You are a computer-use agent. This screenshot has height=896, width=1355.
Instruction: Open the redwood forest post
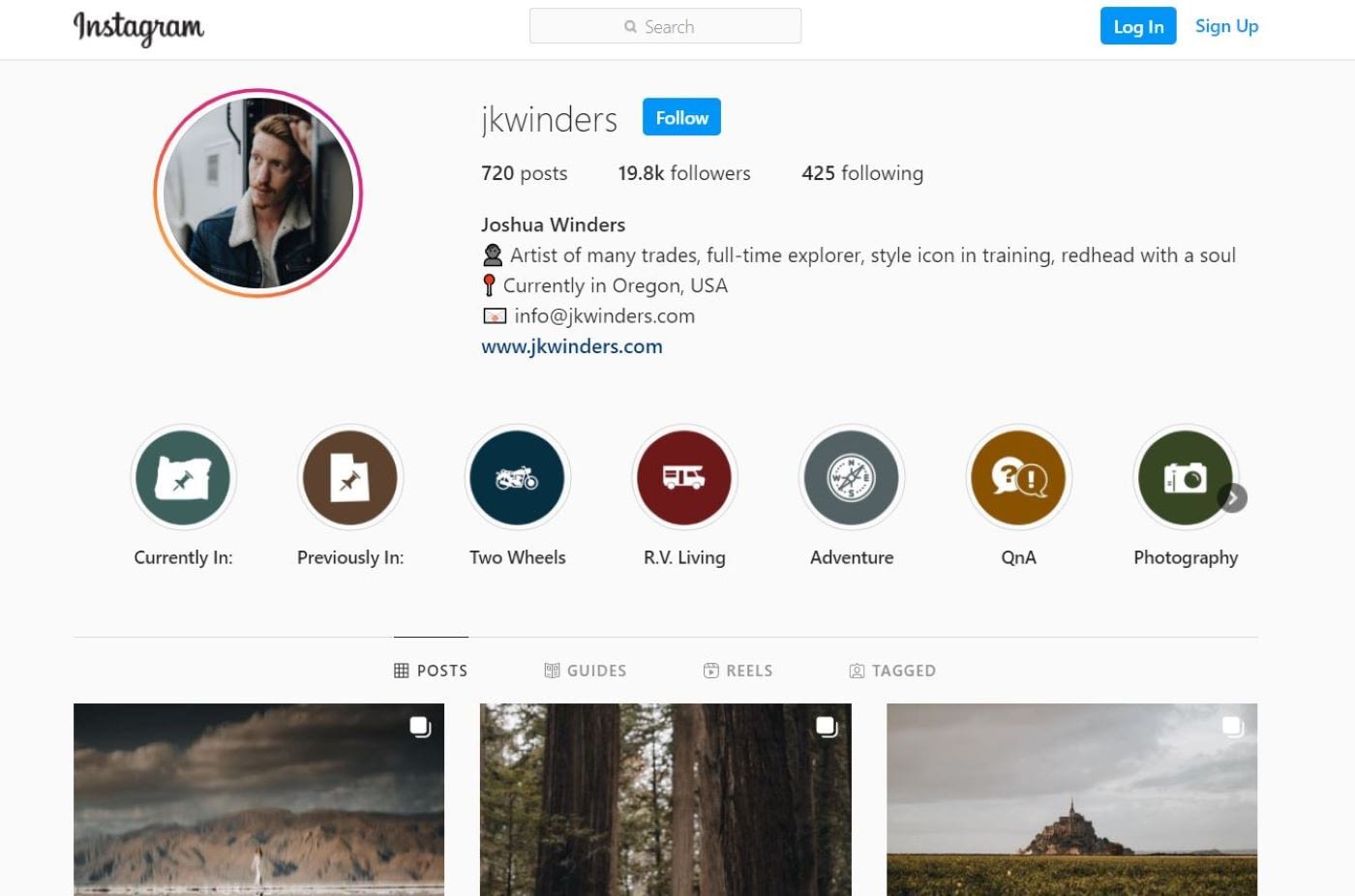(666, 799)
